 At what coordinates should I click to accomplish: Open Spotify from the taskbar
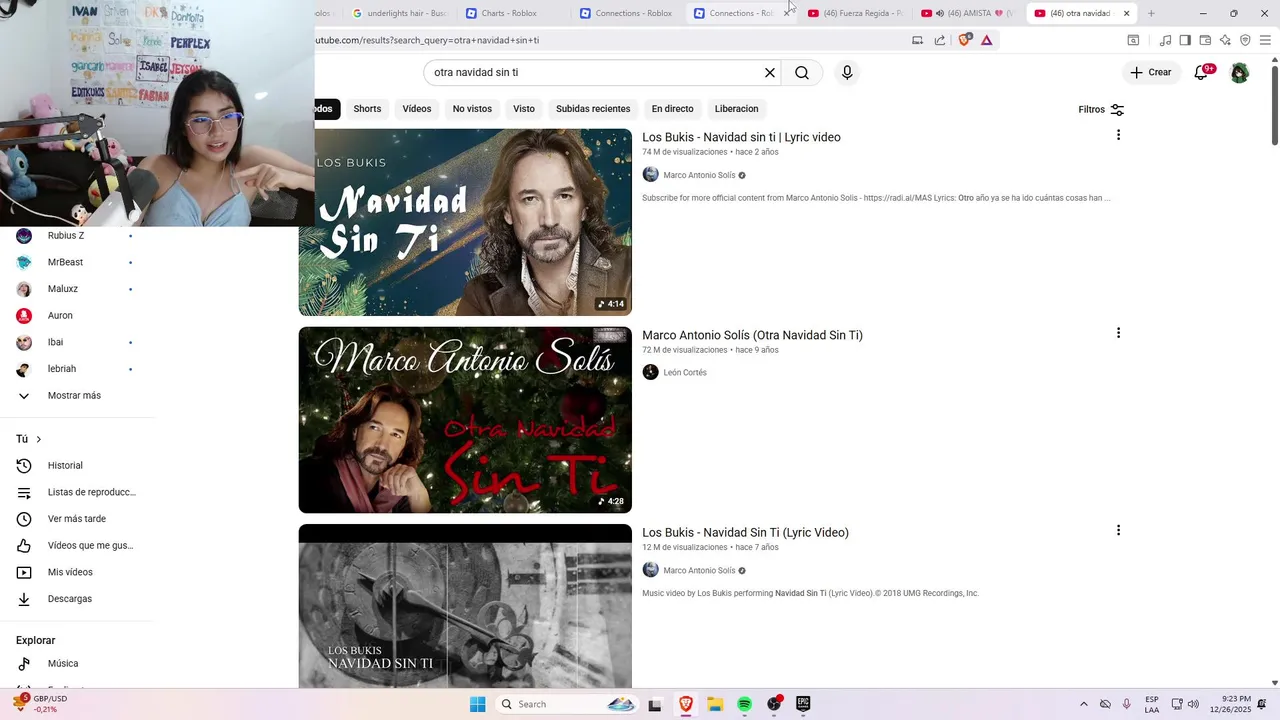[x=745, y=704]
